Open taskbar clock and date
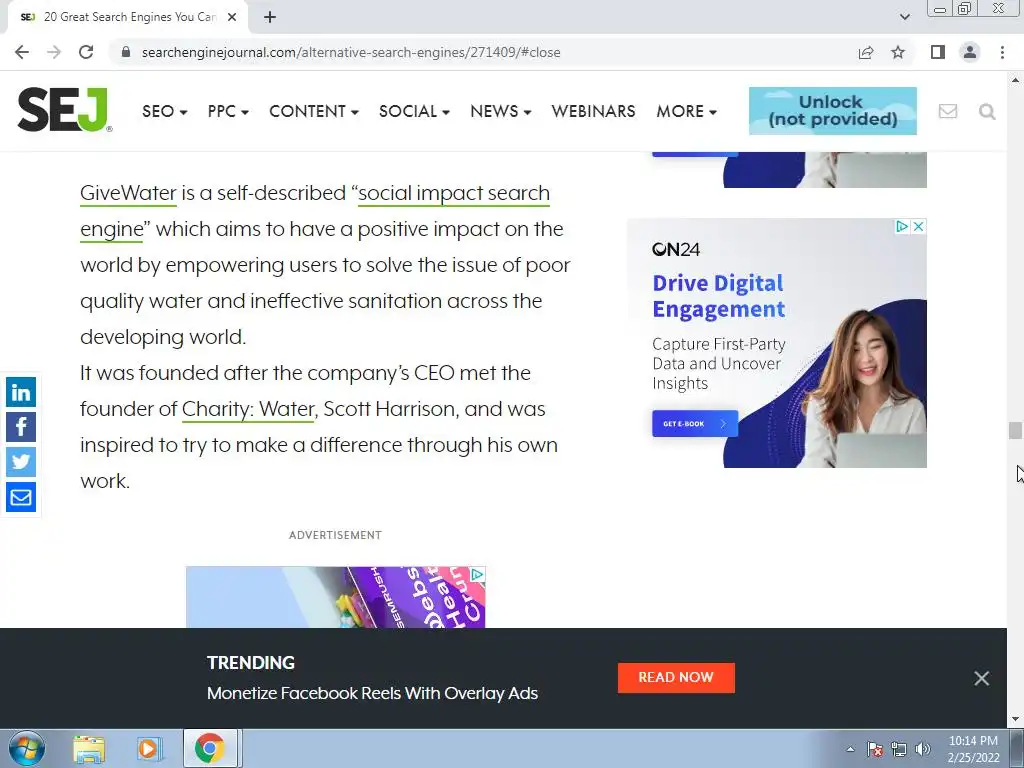This screenshot has height=768, width=1024. pyautogui.click(x=973, y=749)
